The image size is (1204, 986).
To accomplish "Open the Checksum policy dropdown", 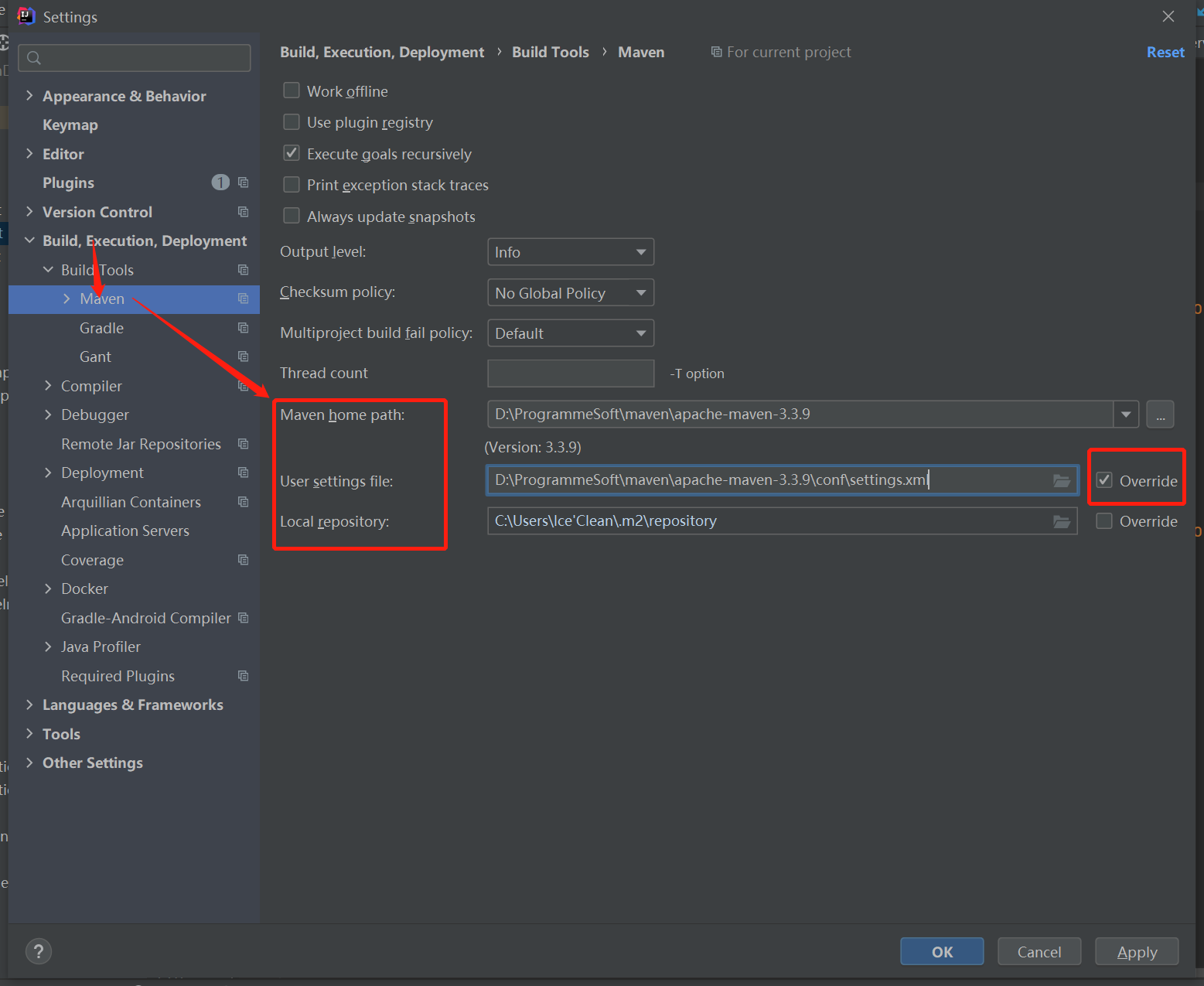I will 571,292.
